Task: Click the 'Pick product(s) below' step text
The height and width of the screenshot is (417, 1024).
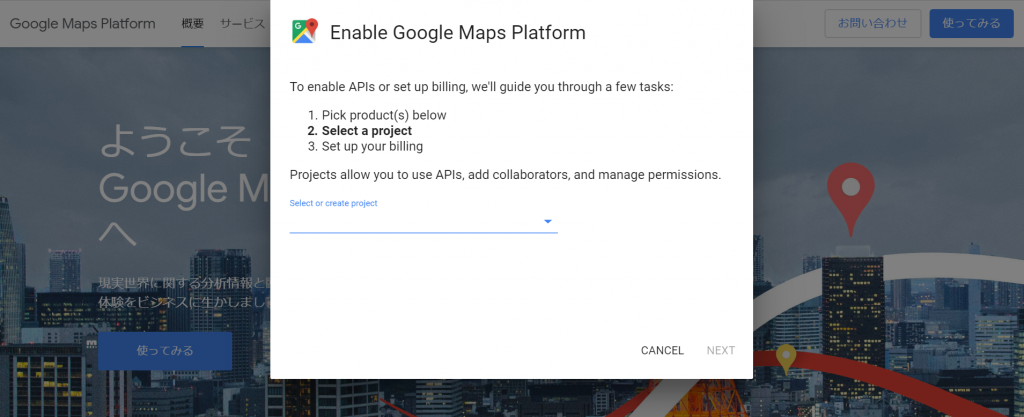Action: pos(384,116)
